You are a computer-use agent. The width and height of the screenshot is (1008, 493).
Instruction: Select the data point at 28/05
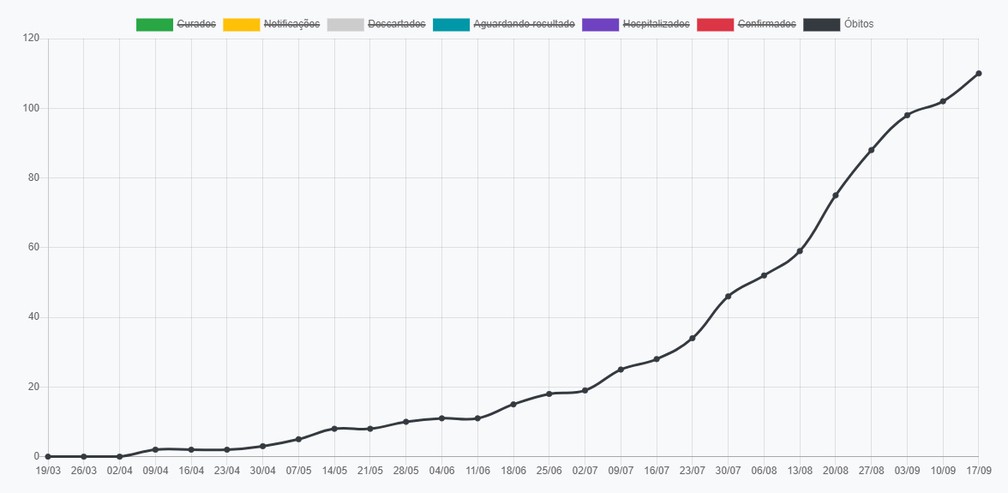tap(406, 422)
